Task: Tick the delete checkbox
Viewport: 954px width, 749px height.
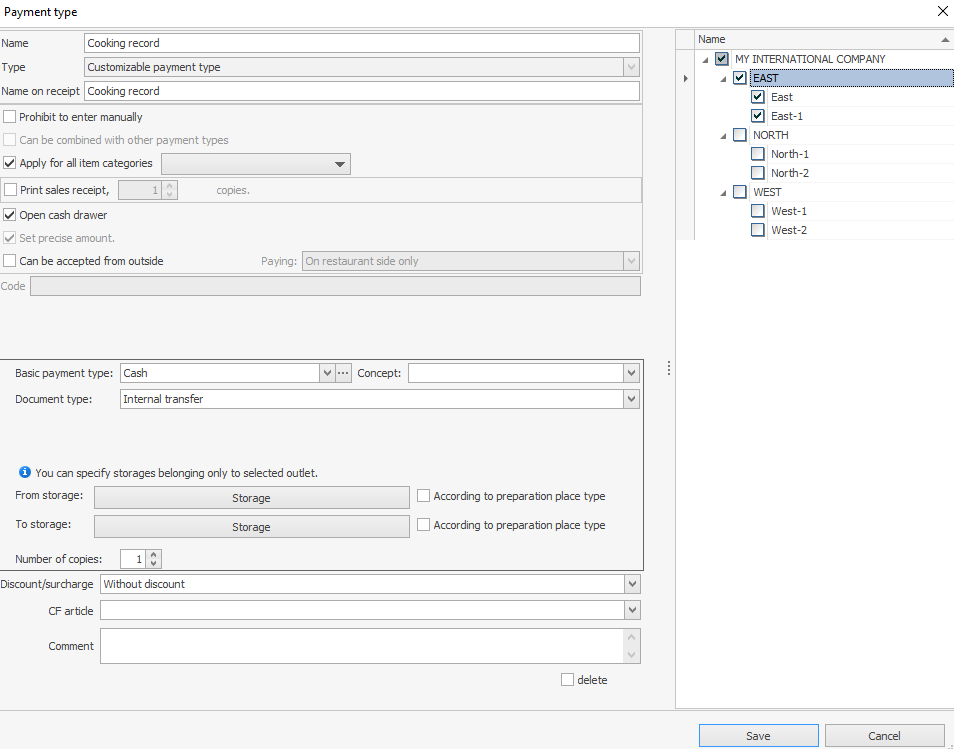Action: click(568, 680)
